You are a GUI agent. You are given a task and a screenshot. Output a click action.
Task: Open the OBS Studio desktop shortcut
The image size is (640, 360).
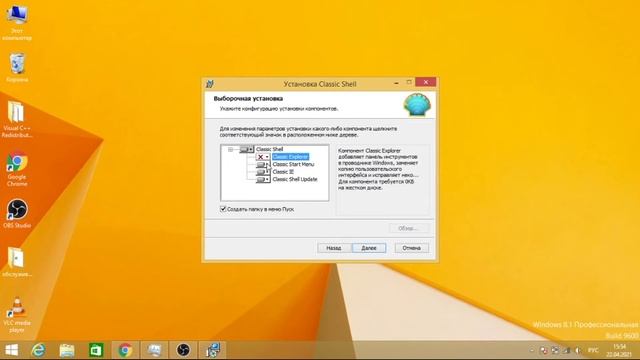click(x=17, y=213)
